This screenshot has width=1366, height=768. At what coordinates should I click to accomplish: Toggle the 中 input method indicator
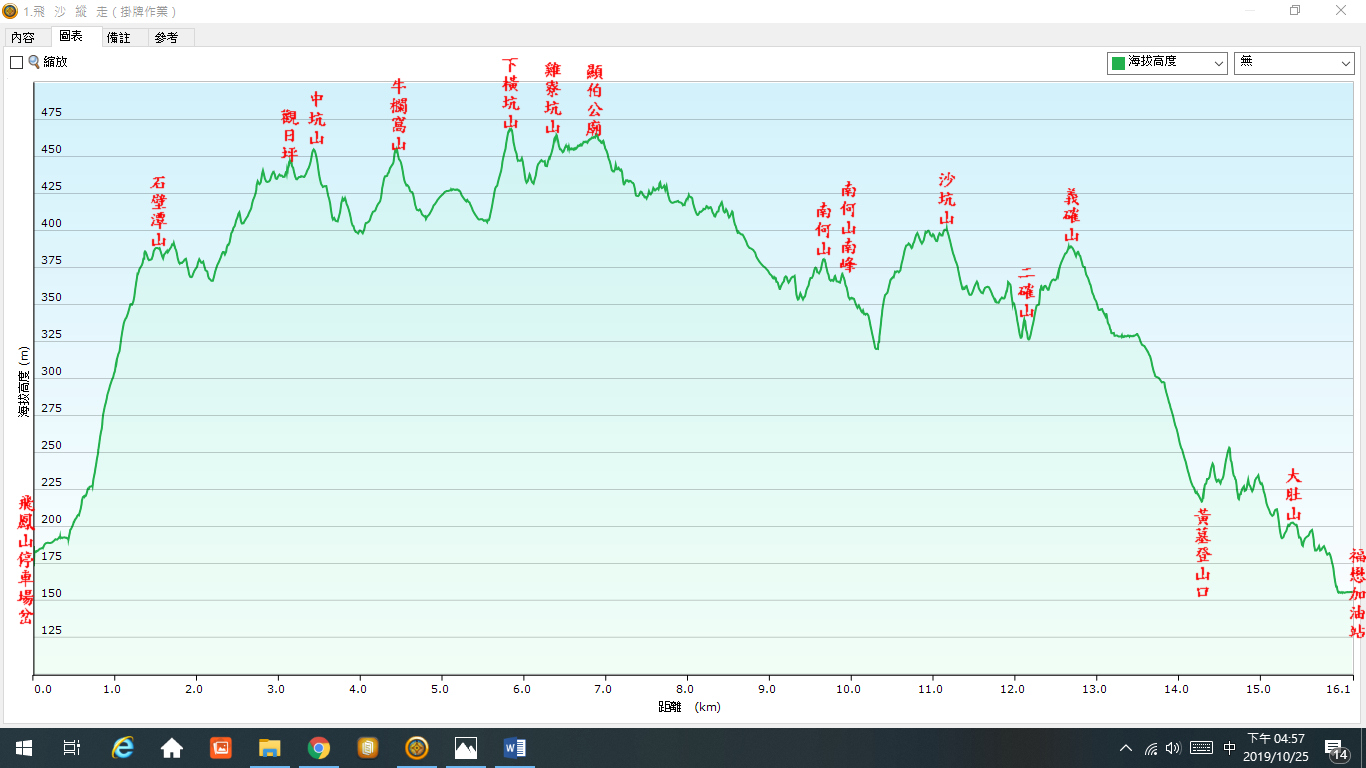click(x=1229, y=748)
